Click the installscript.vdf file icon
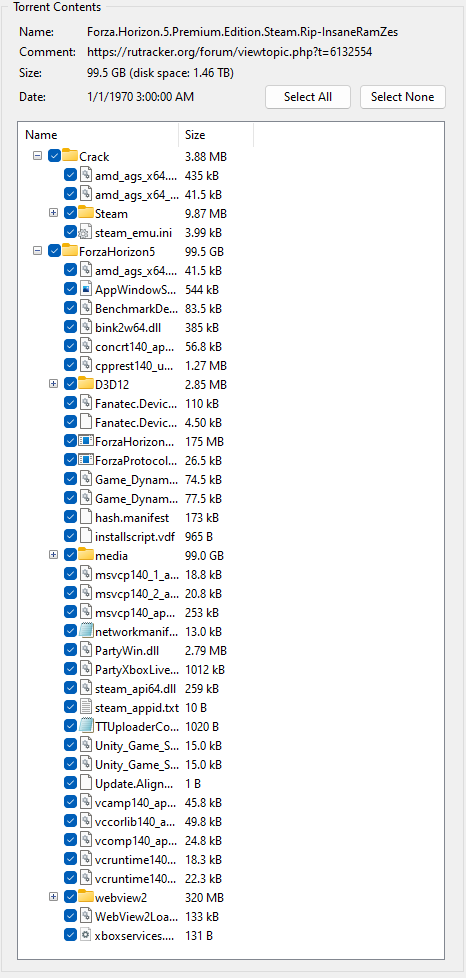Screen dimensions: 466x978 [86, 536]
